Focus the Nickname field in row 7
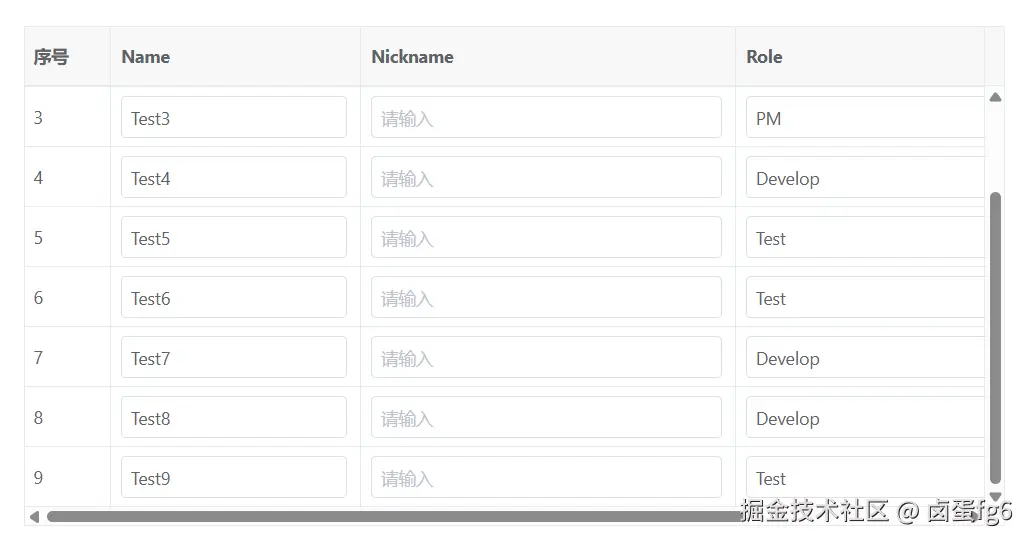 click(546, 358)
